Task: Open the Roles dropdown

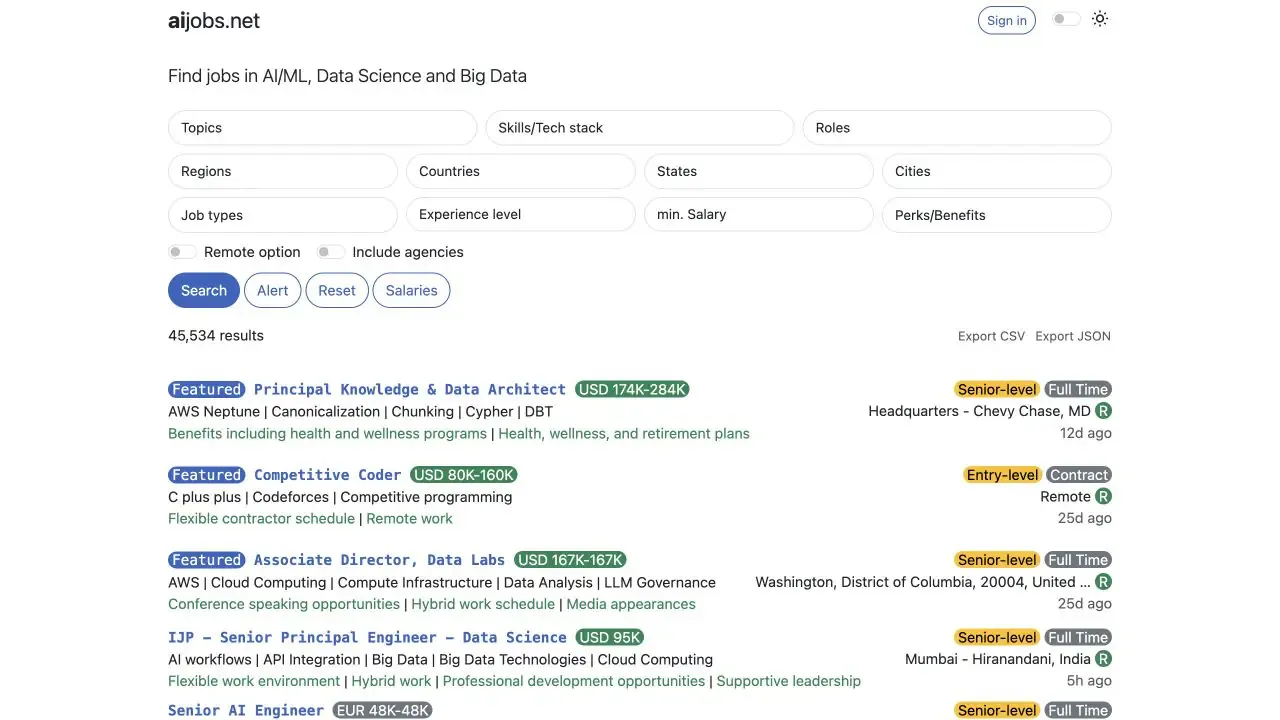Action: point(957,128)
